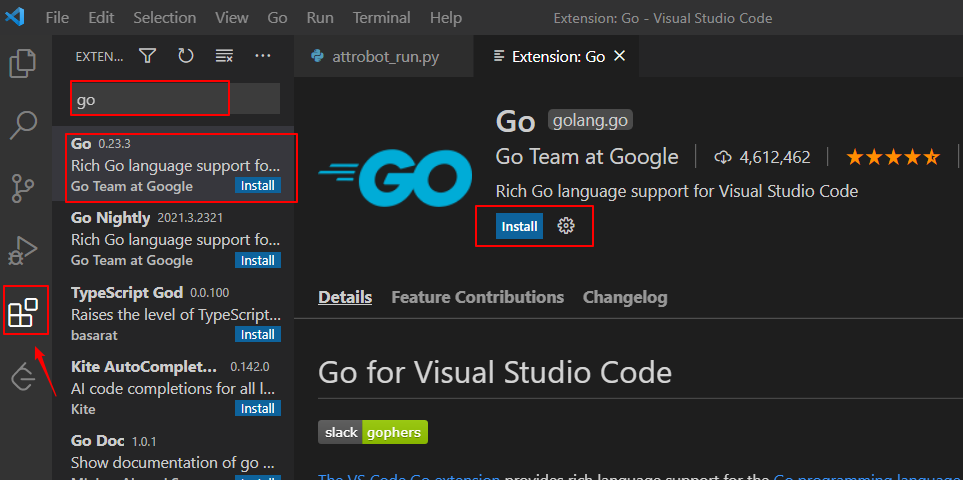
Task: Open the Terminal menu
Action: pos(382,18)
